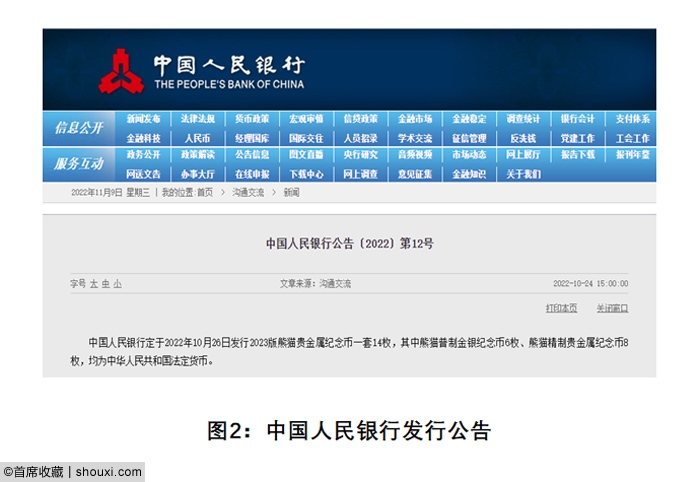The width and height of the screenshot is (700, 482).
Task: Select the 在线申报 menu item
Action: (x=252, y=174)
